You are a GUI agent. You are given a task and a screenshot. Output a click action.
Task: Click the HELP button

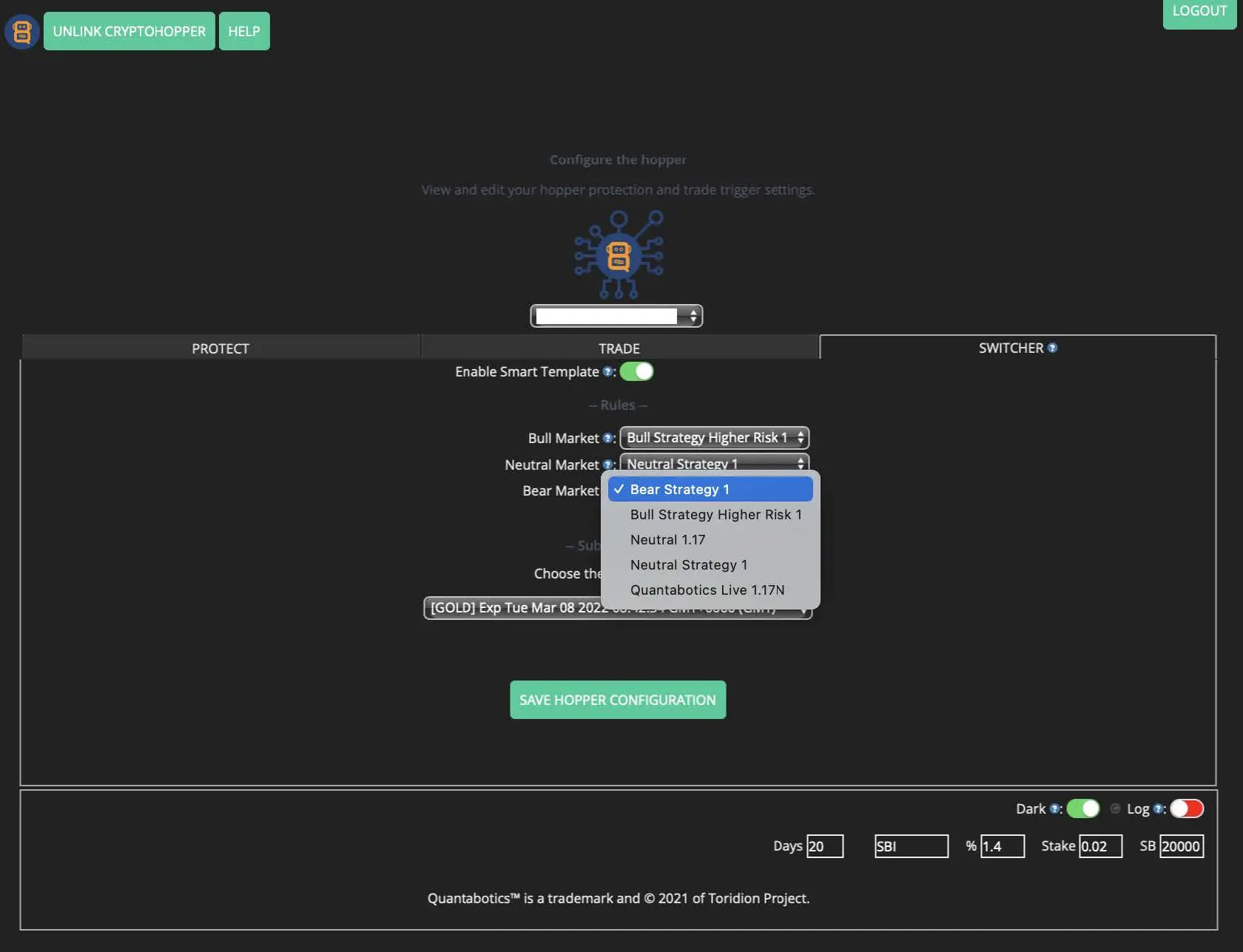pyautogui.click(x=244, y=31)
